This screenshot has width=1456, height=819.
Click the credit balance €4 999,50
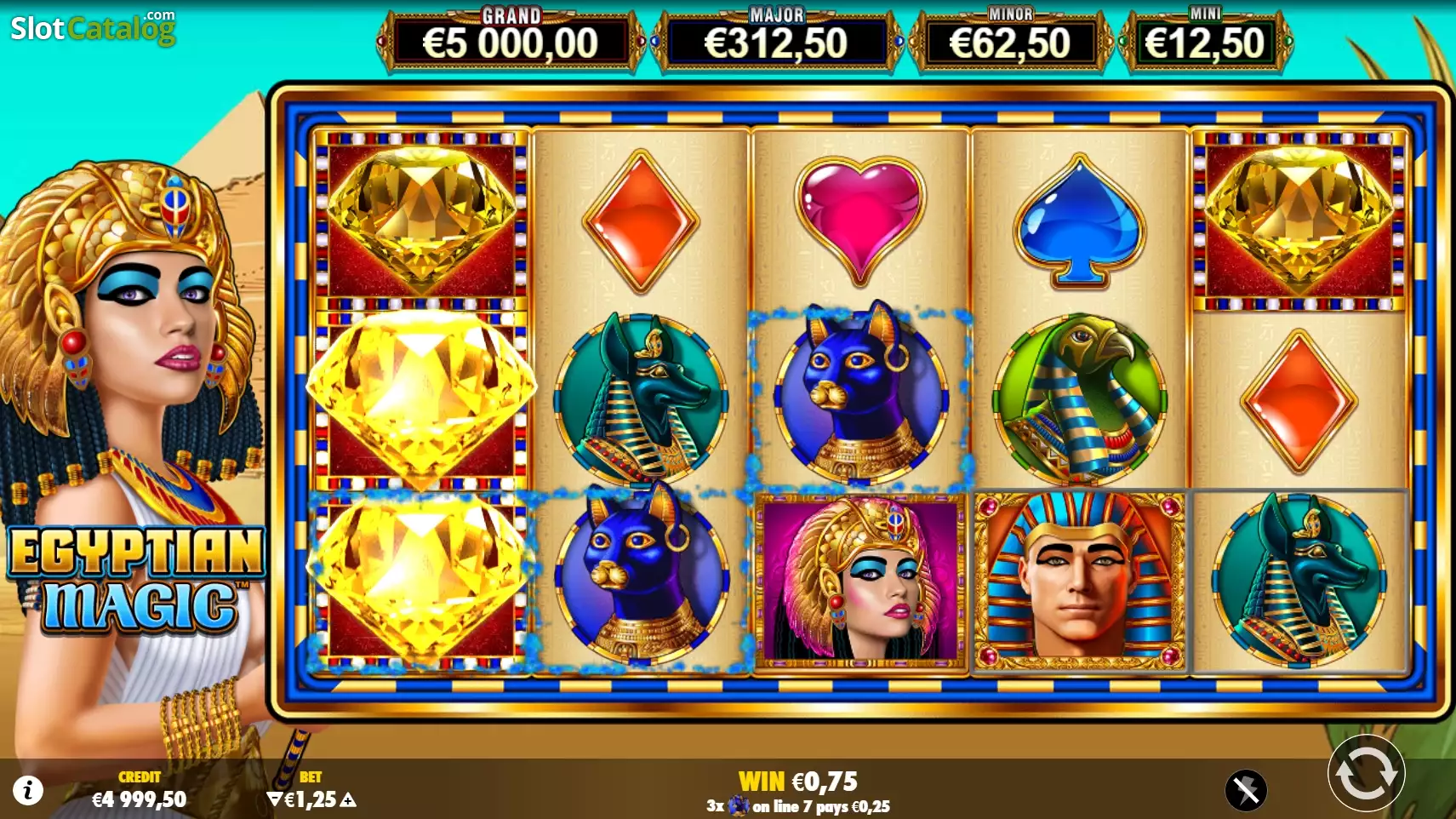coord(139,799)
